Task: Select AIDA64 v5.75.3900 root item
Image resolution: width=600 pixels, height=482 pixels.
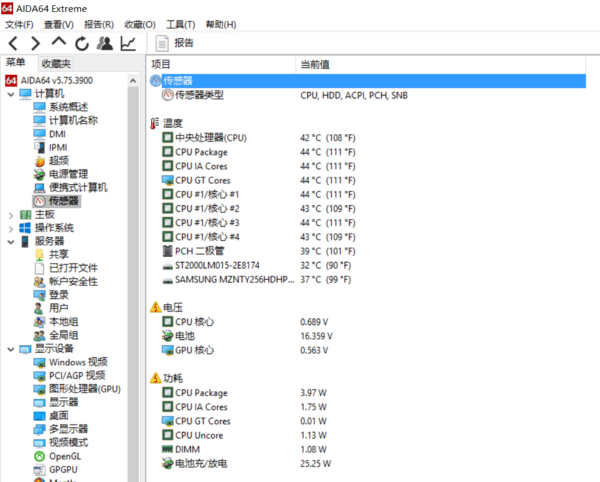Action: point(49,80)
